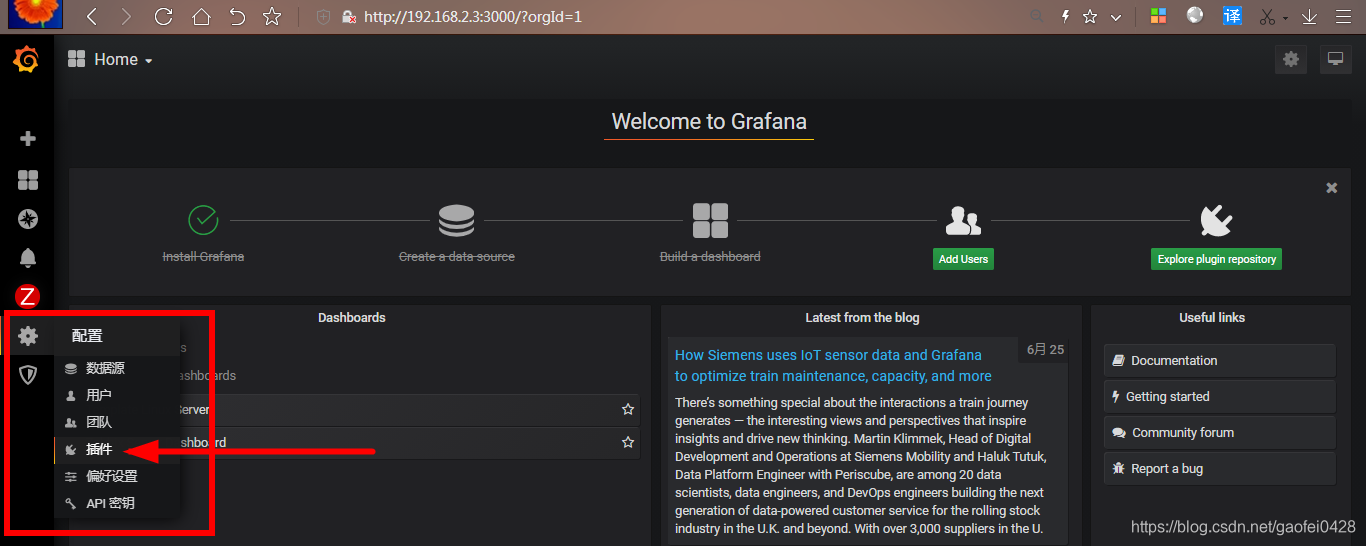Click the lightning bolt icon in address bar
This screenshot has width=1366, height=546.
point(1065,17)
